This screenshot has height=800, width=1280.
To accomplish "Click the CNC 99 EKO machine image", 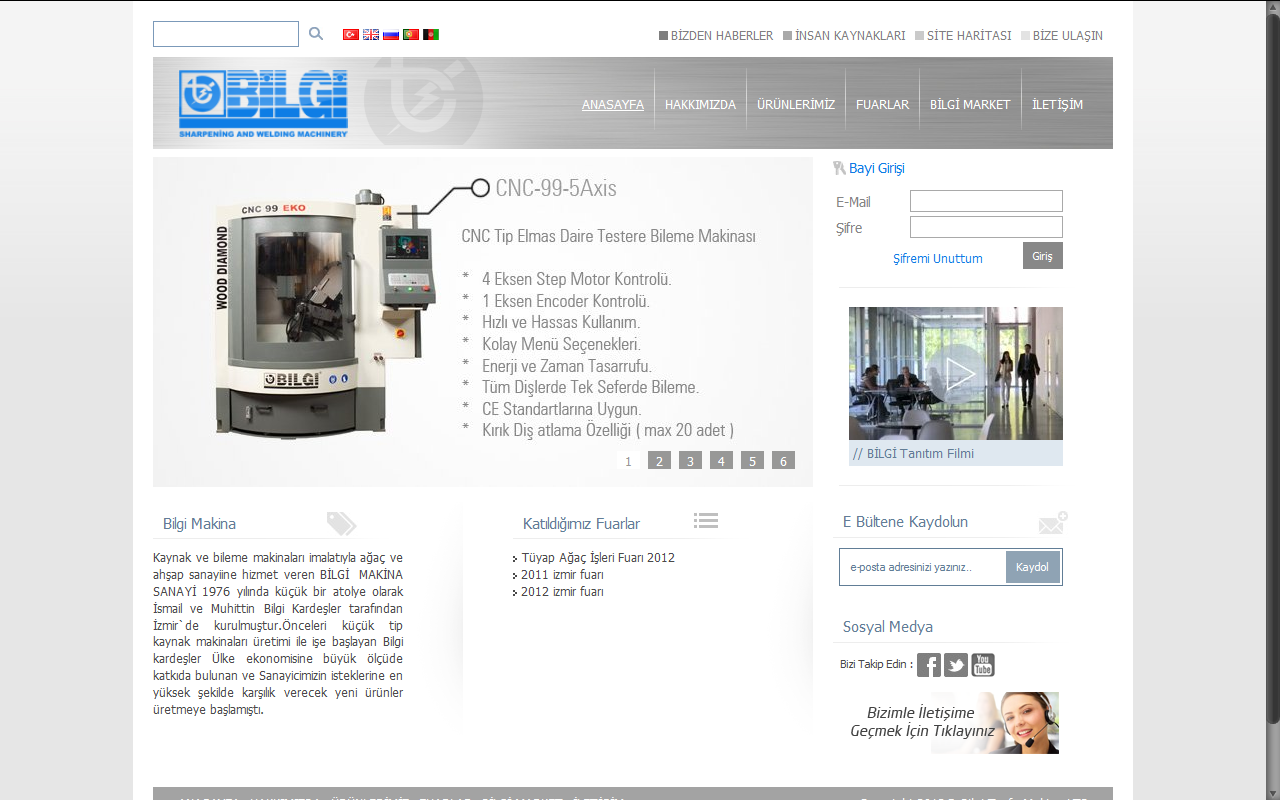I will (326, 312).
